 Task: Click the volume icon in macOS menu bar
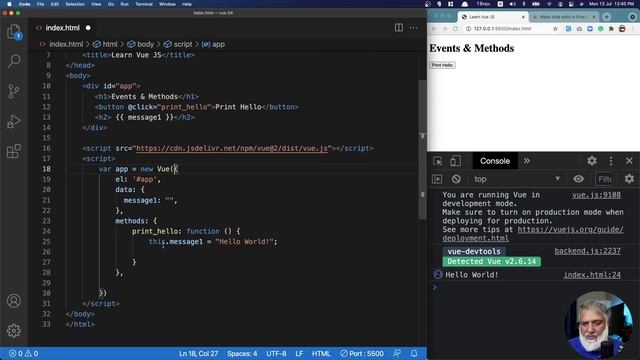[512, 4]
